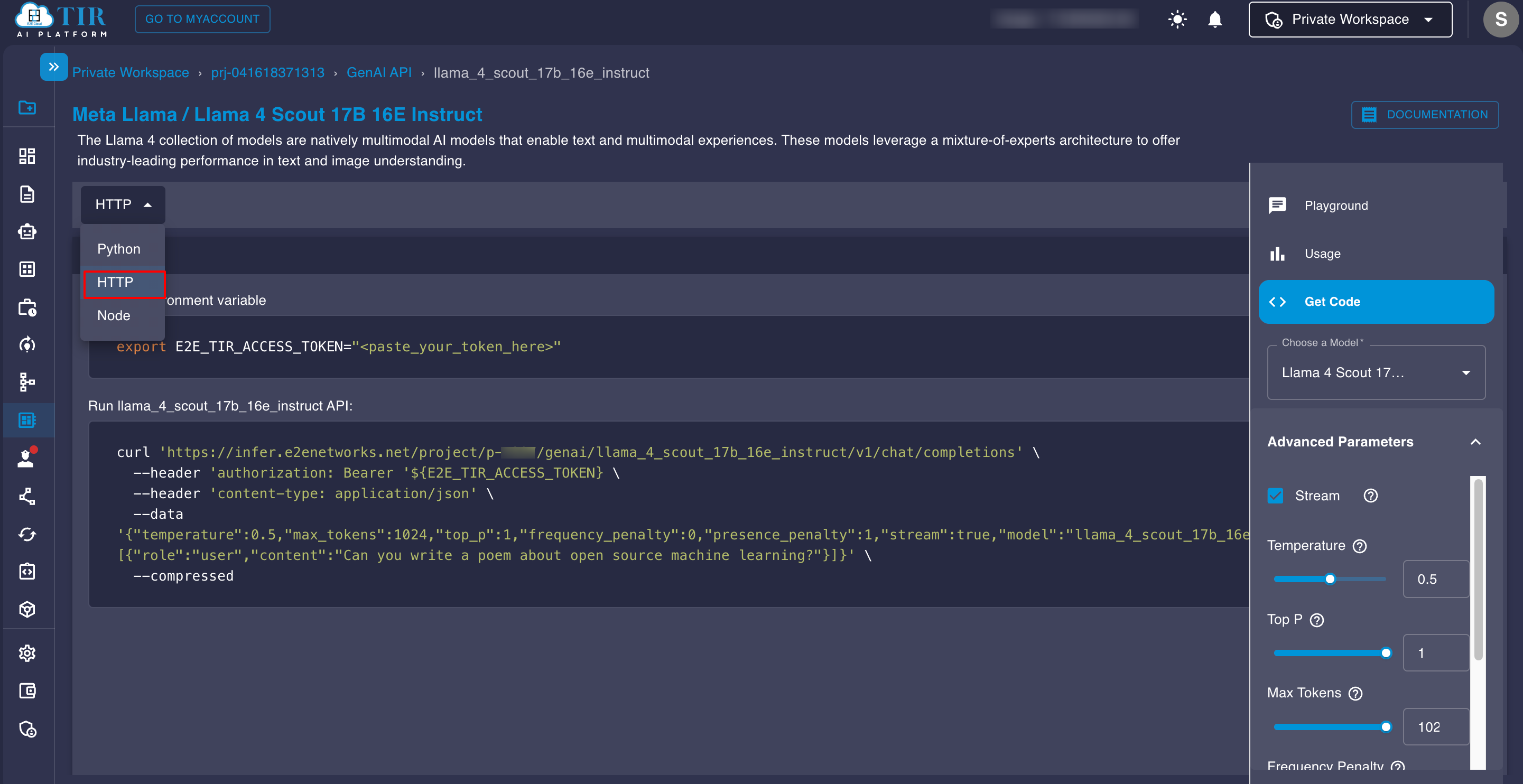Open the briefcase with clock icon in sidebar
This screenshot has height=784, width=1523.
pos(27,307)
